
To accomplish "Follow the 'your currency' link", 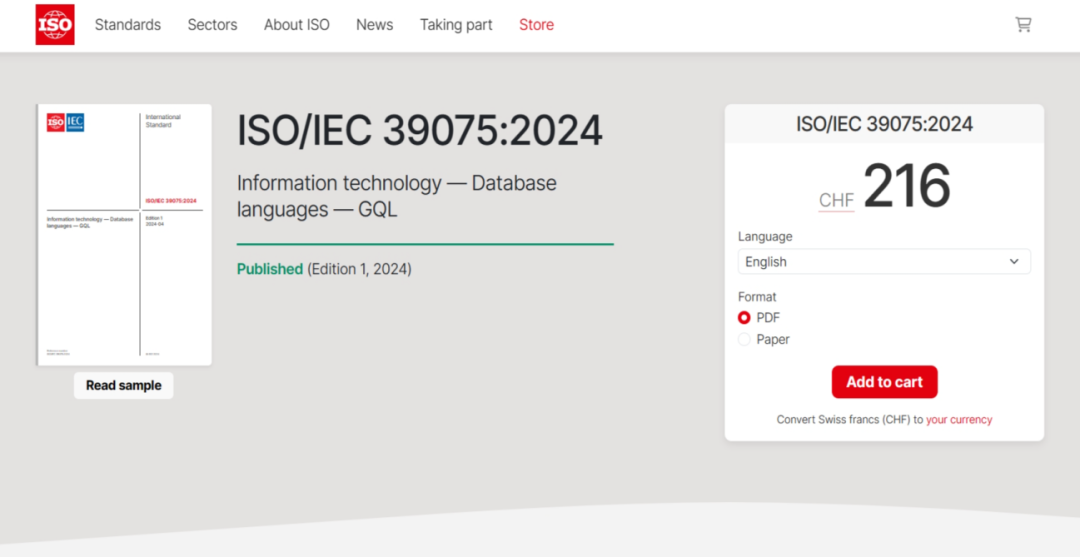I will coord(959,420).
